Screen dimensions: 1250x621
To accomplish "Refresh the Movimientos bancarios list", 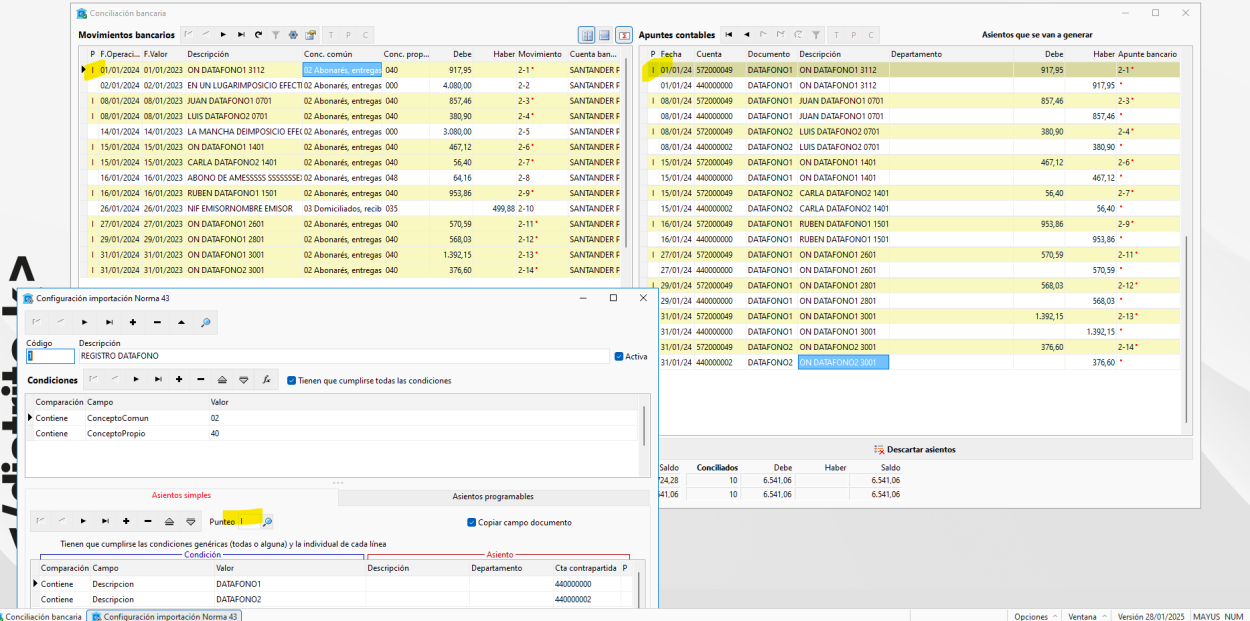I will pyautogui.click(x=258, y=34).
